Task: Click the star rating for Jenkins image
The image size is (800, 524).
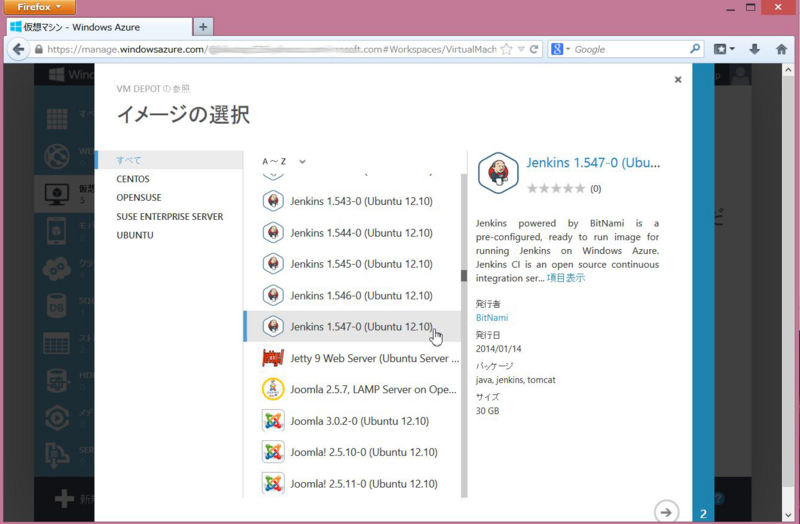Action: pos(556,189)
